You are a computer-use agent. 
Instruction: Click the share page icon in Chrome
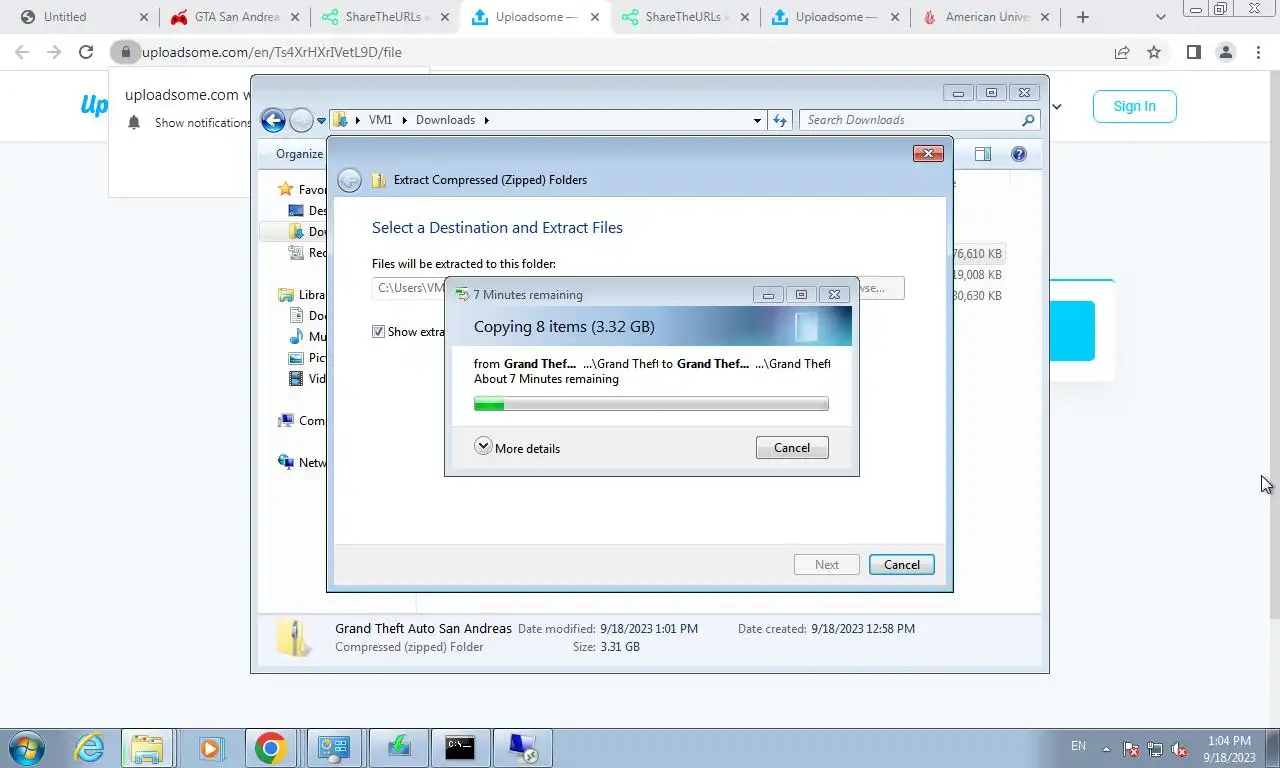[1122, 52]
